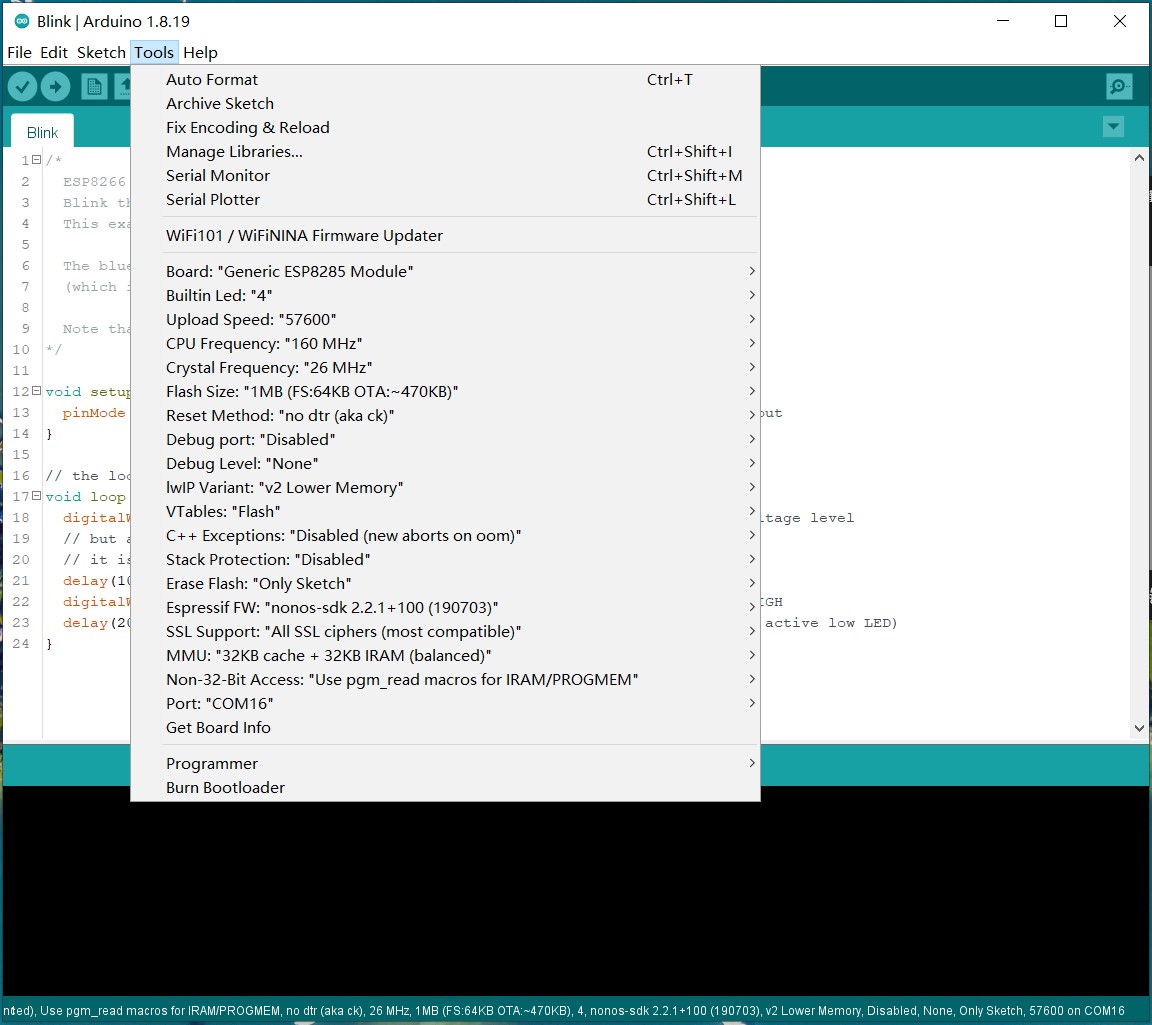This screenshot has width=1152, height=1025.
Task: Open Non-32-Bit Access submenu entry
Action: [x=445, y=680]
